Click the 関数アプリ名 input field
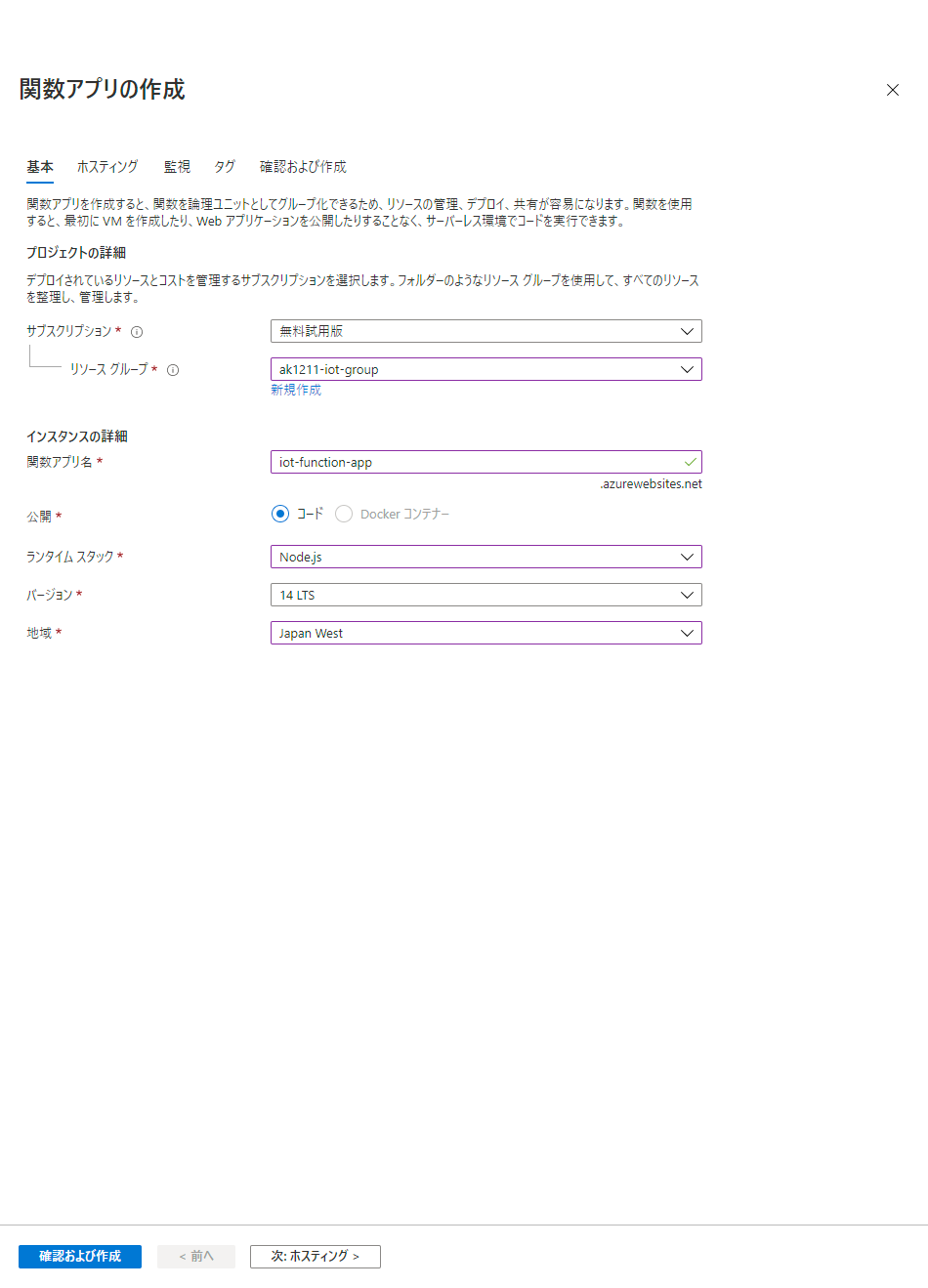 [x=479, y=462]
